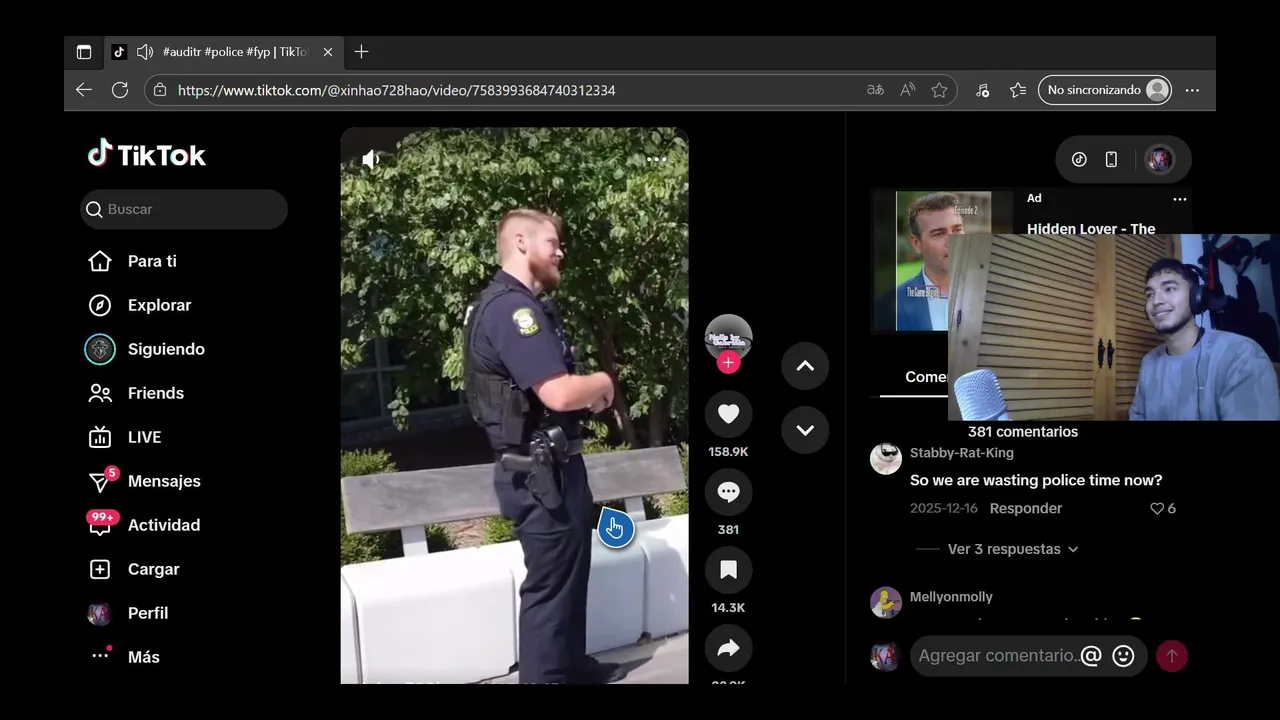1280x720 pixels.
Task: Click the read aloud icon
Action: tap(907, 90)
